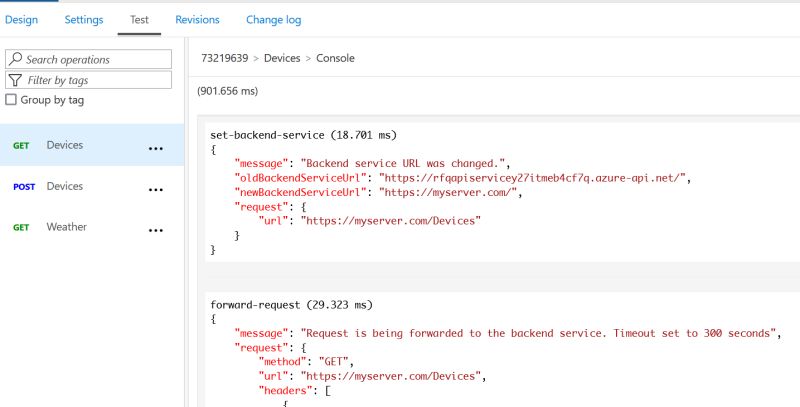Click the url value in set-backend-service request
The height and width of the screenshot is (407, 800).
390,221
